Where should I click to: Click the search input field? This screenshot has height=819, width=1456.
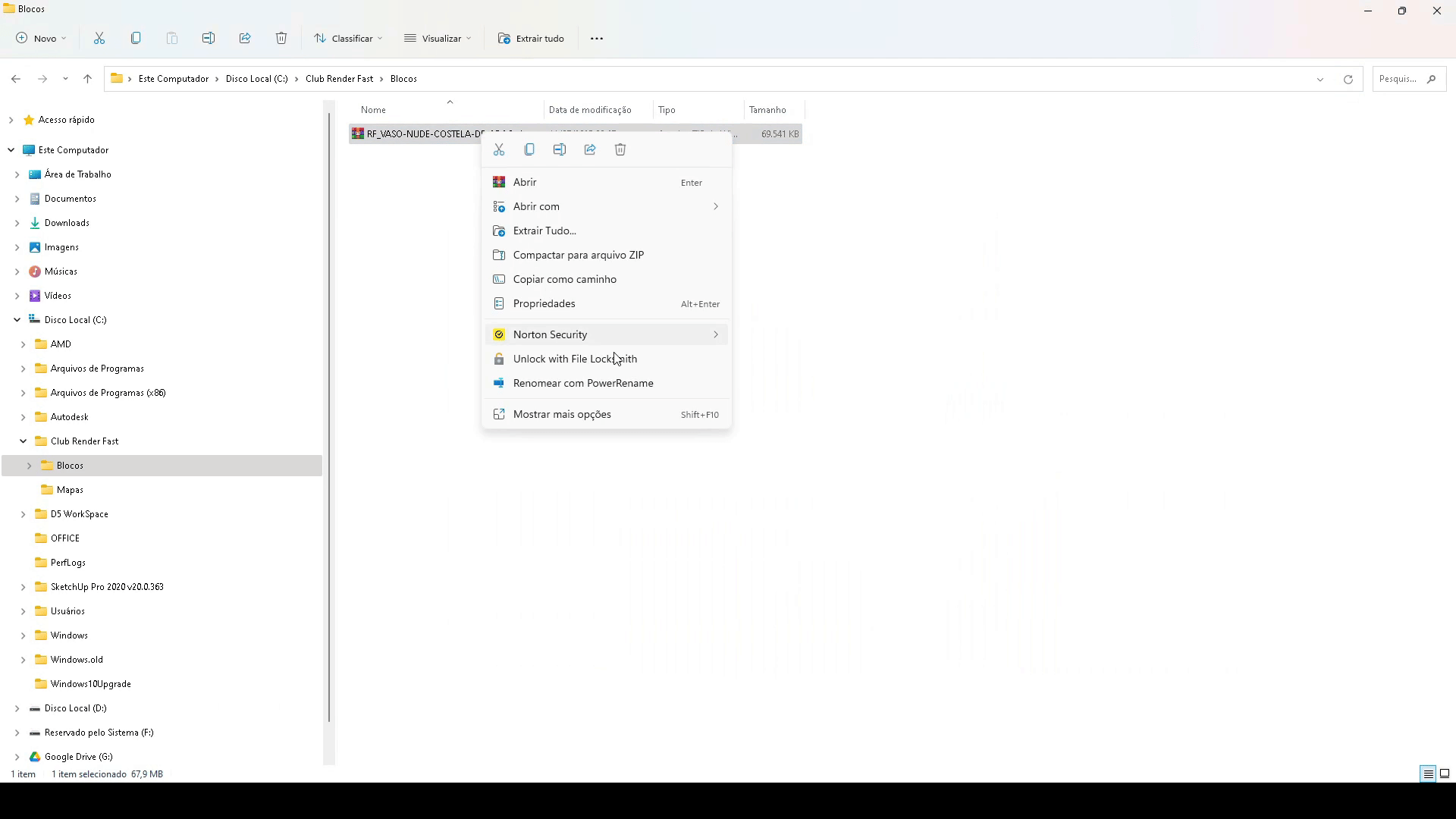[x=1399, y=79]
